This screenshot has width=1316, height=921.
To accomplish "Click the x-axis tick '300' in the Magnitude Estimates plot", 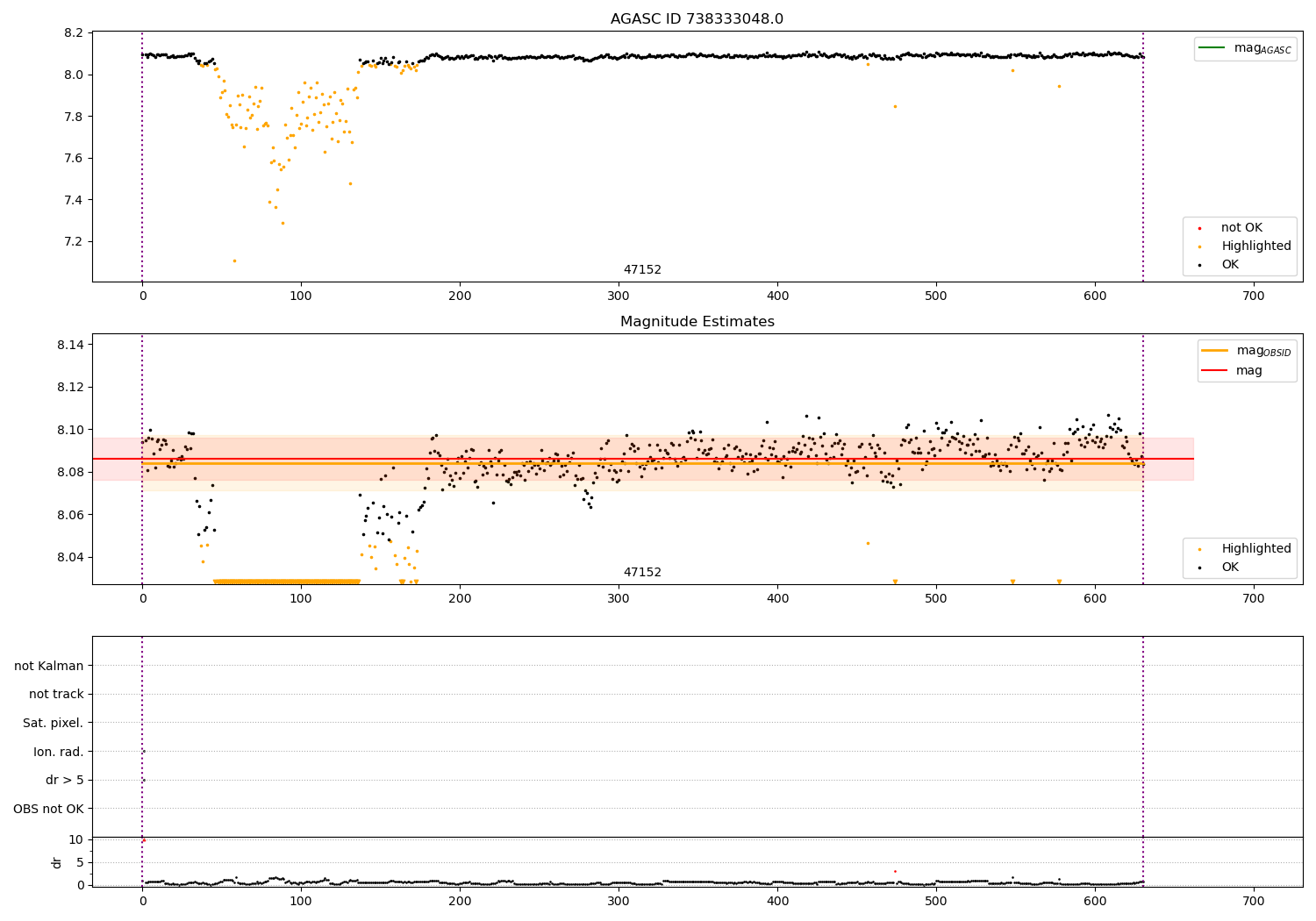I will [x=619, y=599].
